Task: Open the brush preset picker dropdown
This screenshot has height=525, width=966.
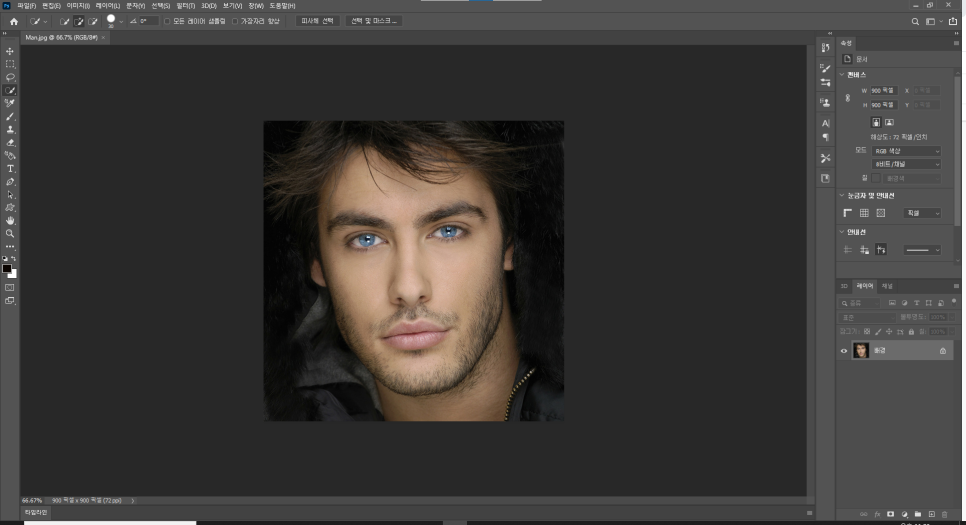Action: [121, 22]
